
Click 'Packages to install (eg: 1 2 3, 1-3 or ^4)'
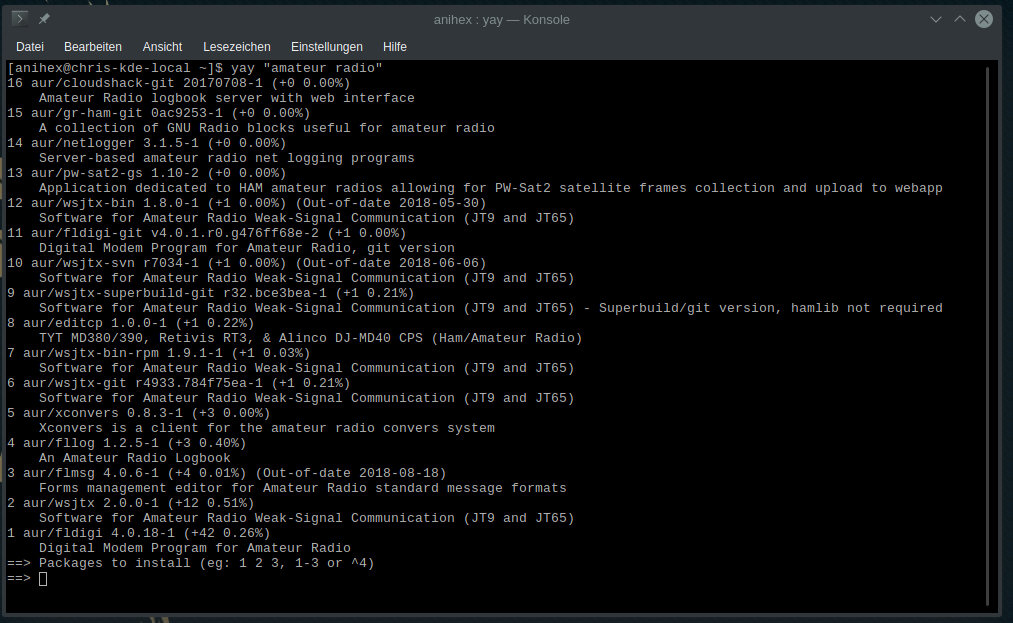pos(207,563)
